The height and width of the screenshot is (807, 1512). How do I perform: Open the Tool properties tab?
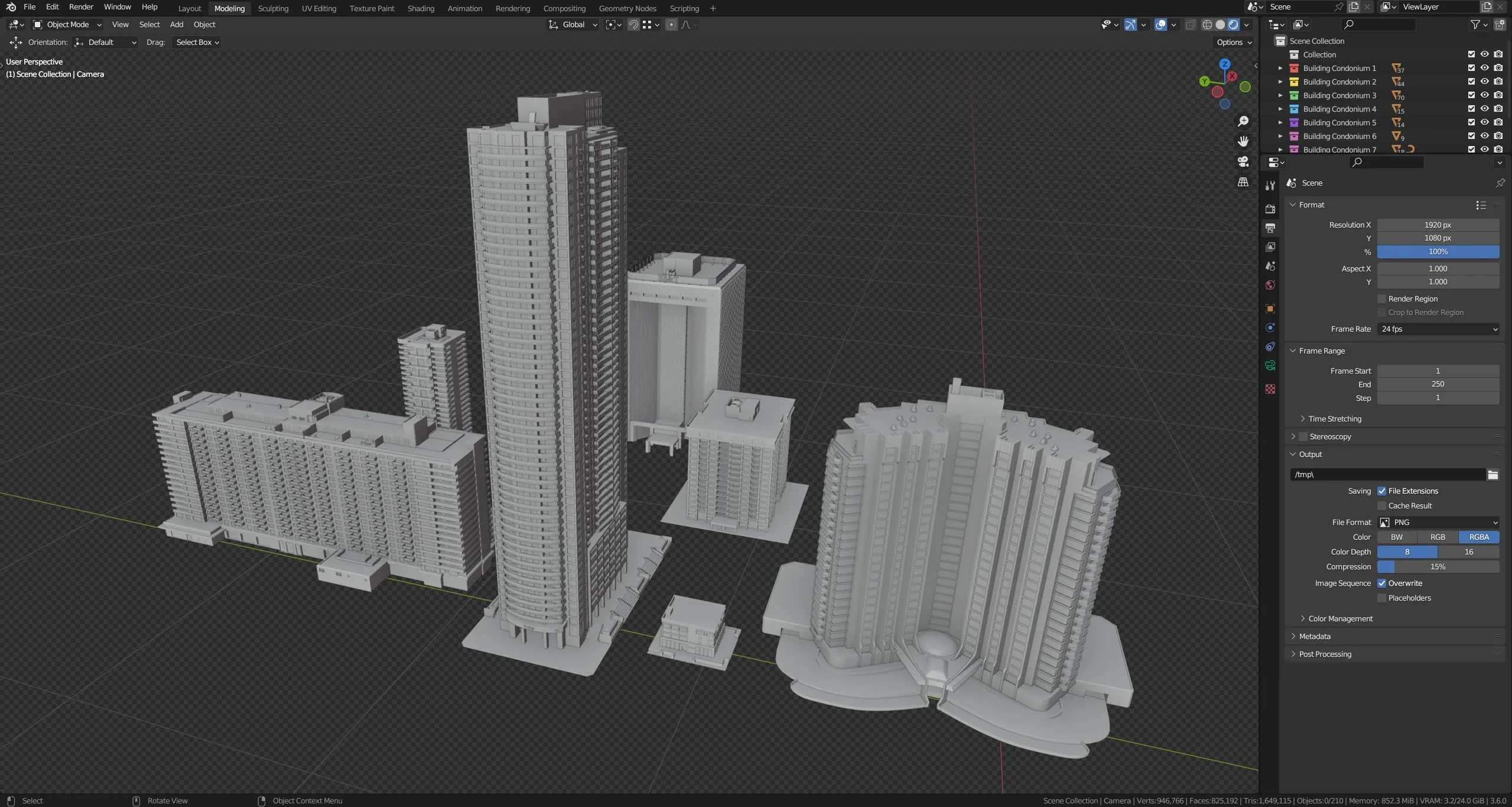[x=1270, y=186]
